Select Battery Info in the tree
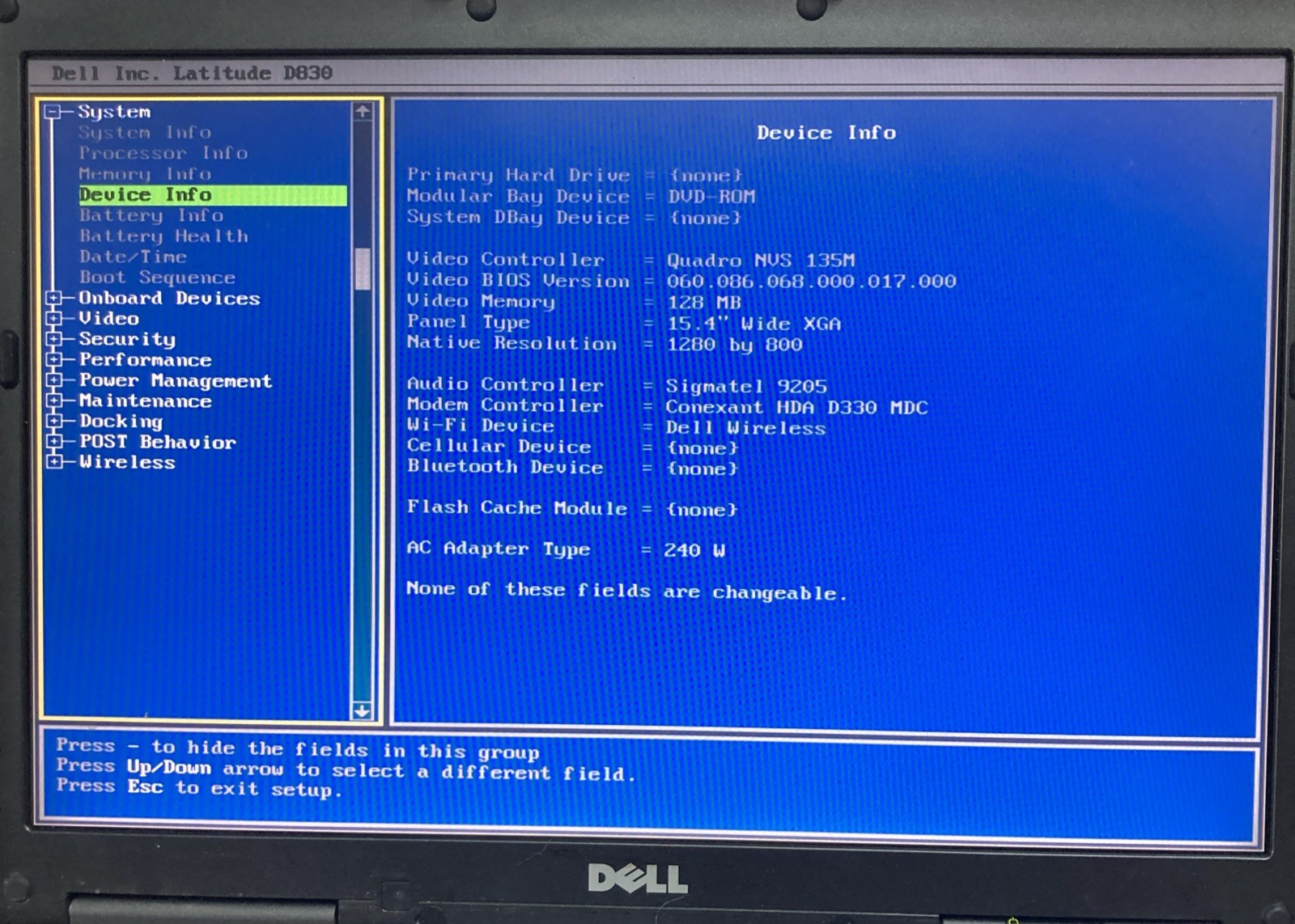The height and width of the screenshot is (924, 1295). tap(151, 215)
